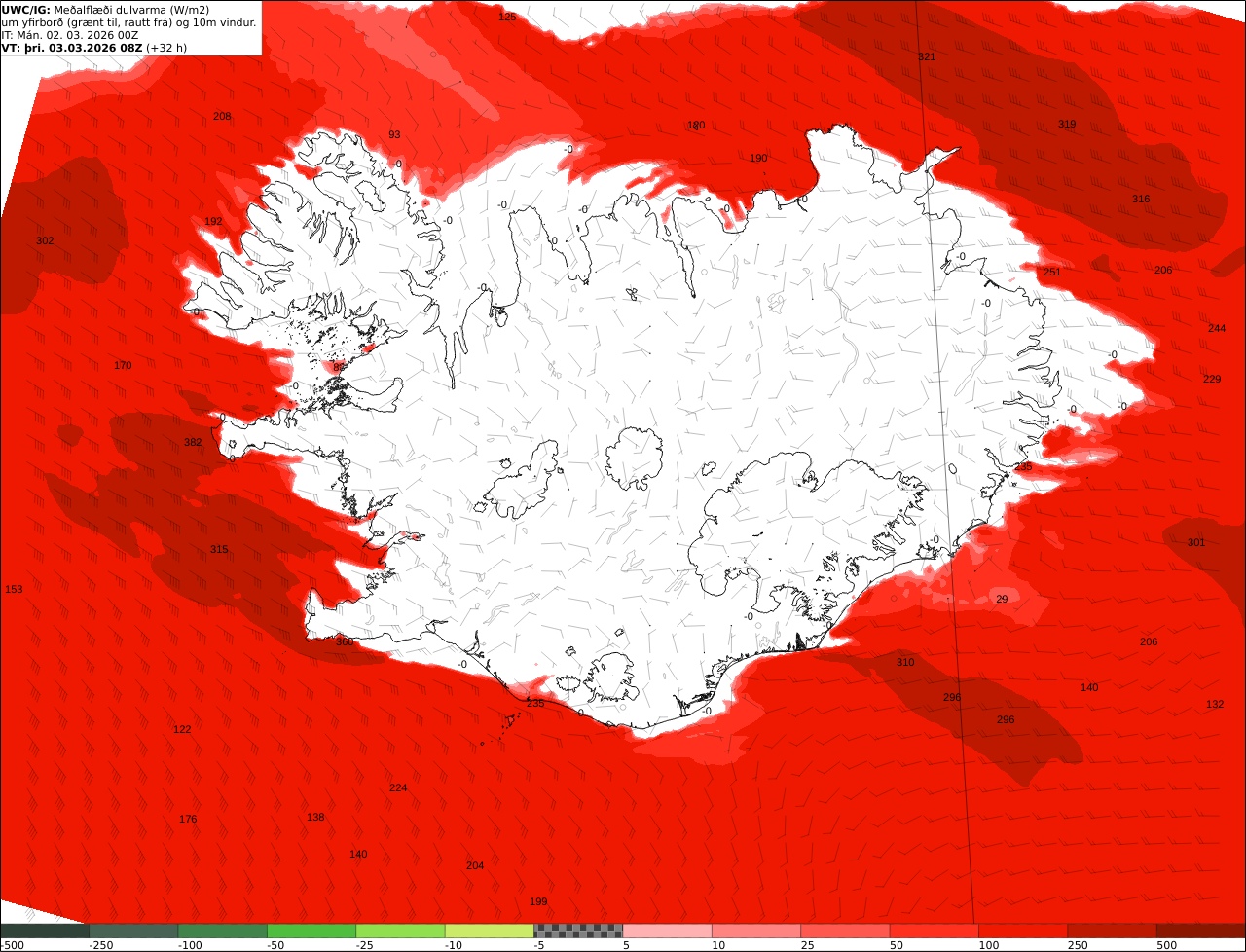Click the '224' flux value on the map

(398, 788)
